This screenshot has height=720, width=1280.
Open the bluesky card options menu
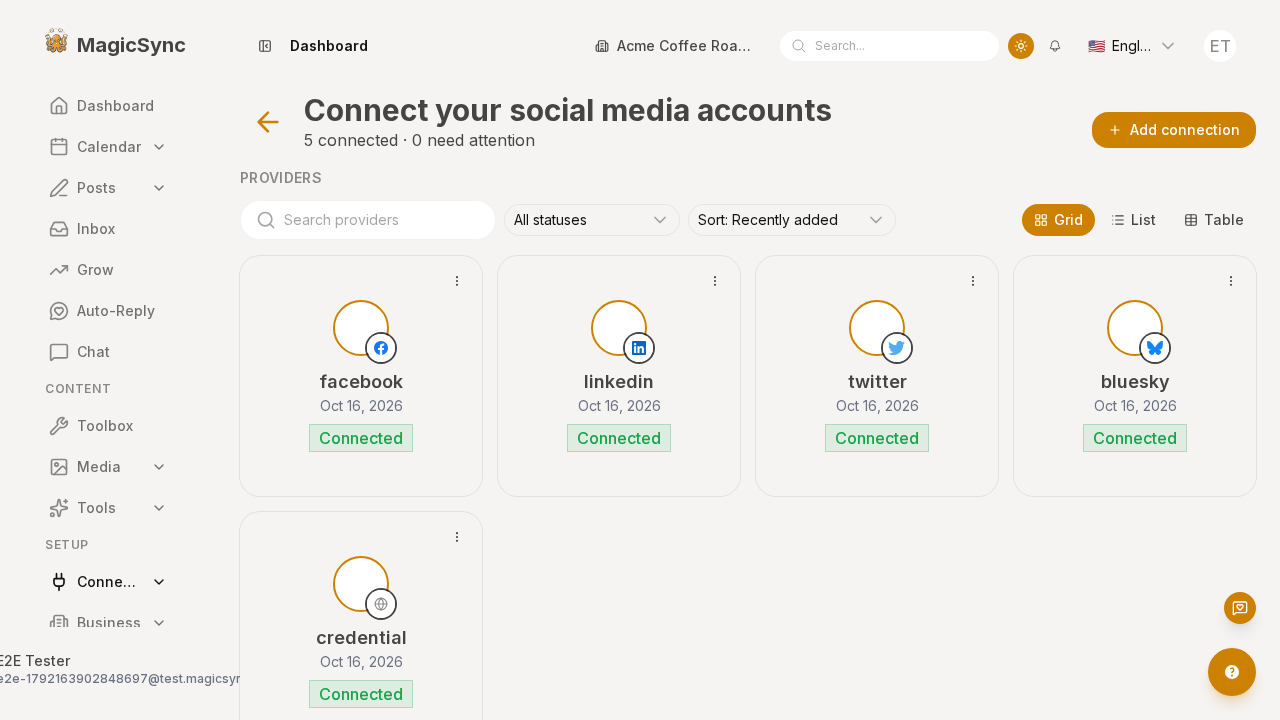[x=1231, y=281]
